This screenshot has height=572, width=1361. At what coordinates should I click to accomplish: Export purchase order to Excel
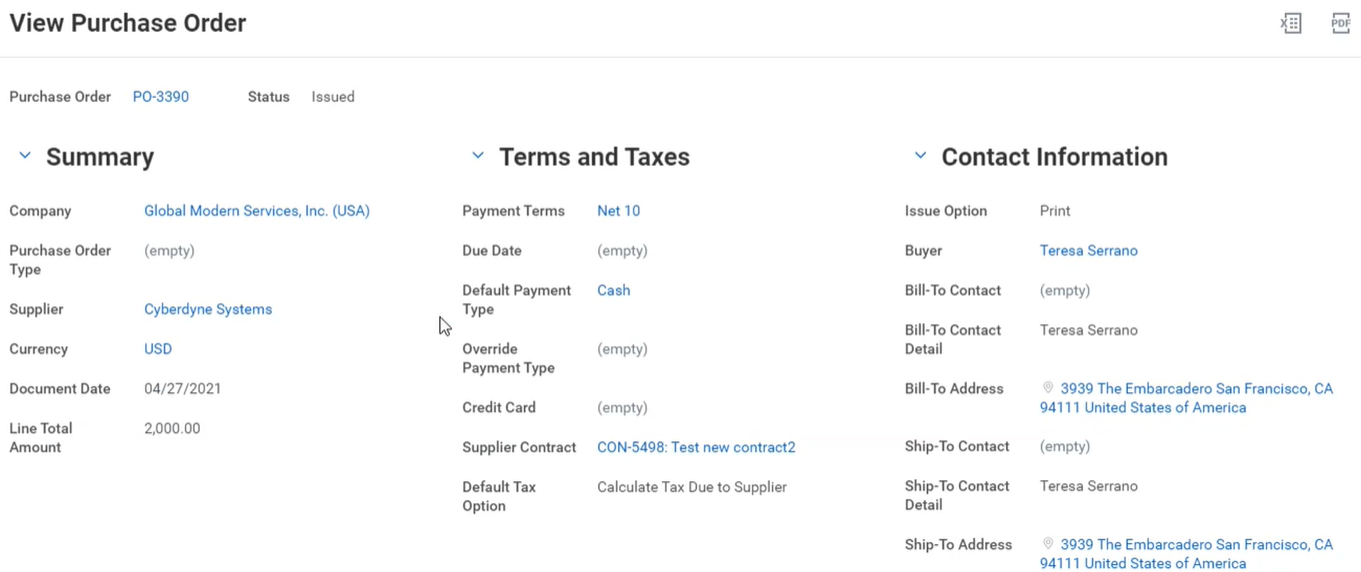click(x=1291, y=23)
